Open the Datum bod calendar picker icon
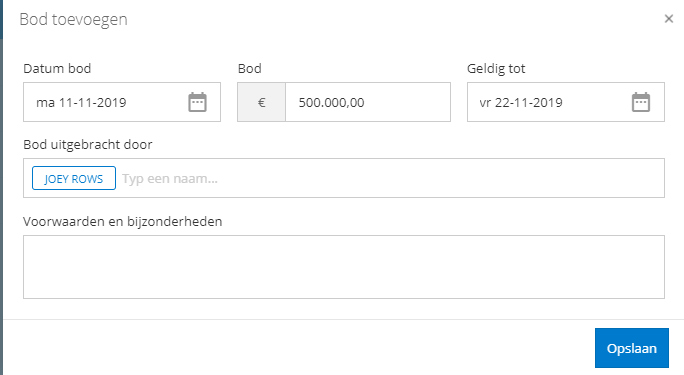Image resolution: width=684 pixels, height=375 pixels. pyautogui.click(x=197, y=102)
